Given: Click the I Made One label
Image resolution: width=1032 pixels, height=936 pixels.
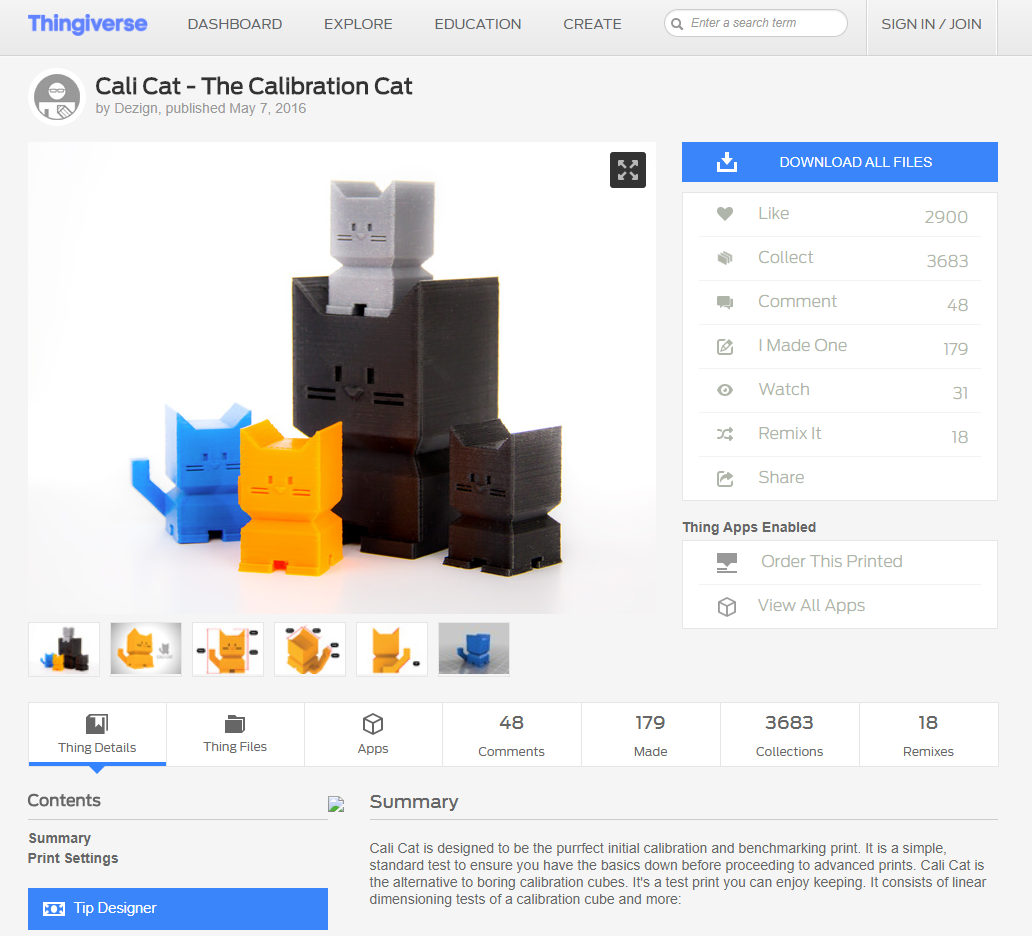Looking at the screenshot, I should click(802, 346).
